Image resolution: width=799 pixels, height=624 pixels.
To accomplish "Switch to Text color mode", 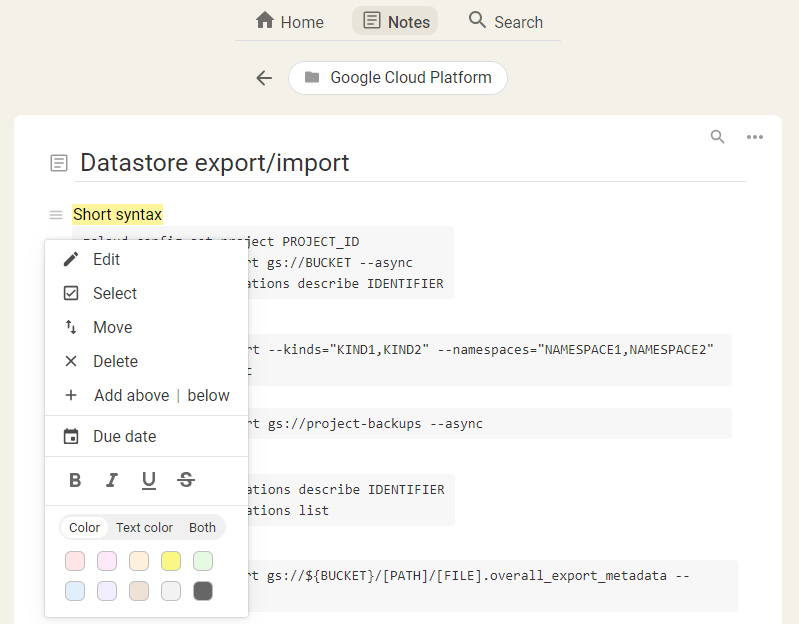I will click(x=144, y=527).
